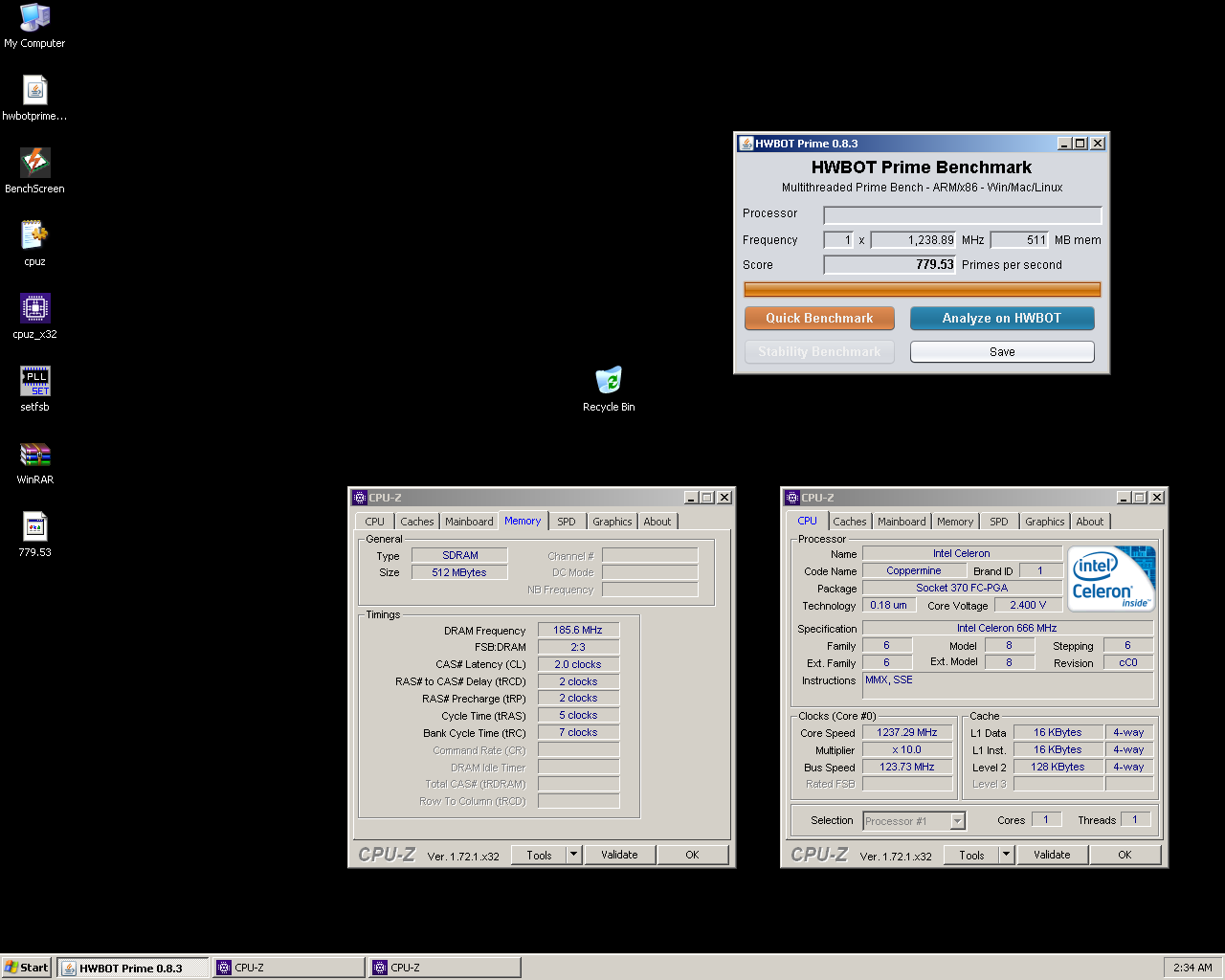1225x980 pixels.
Task: Click the 779.53 score field
Action: tap(890, 265)
